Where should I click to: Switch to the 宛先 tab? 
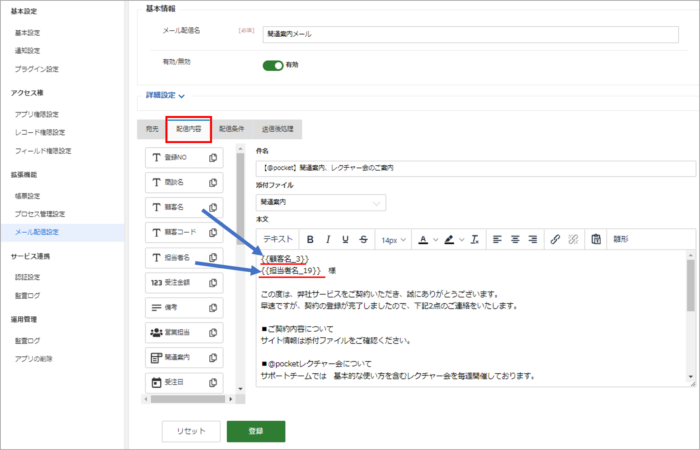152,129
